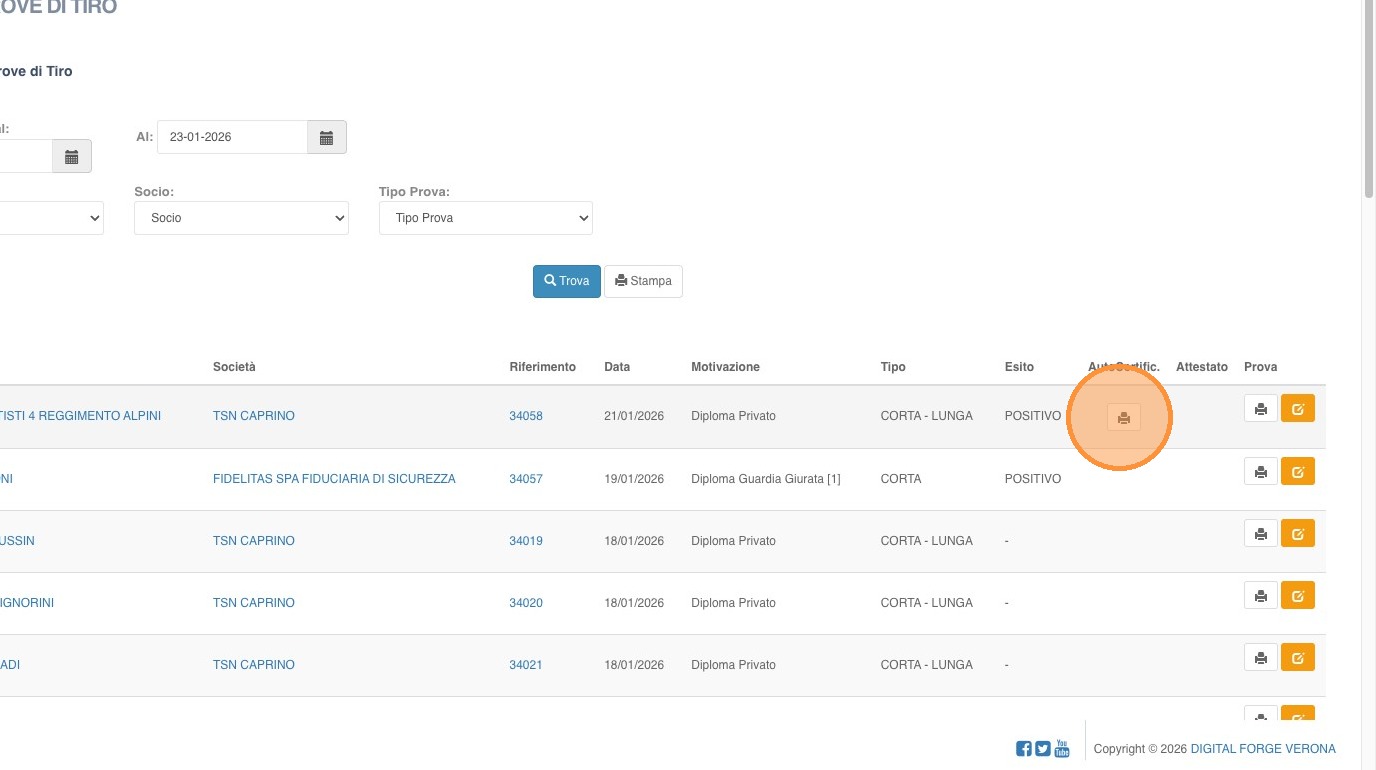This screenshot has width=1376, height=770.
Task: Open FIDELITAS SPA FIDUCIARIA DI SICUREZZA link
Action: click(x=334, y=479)
